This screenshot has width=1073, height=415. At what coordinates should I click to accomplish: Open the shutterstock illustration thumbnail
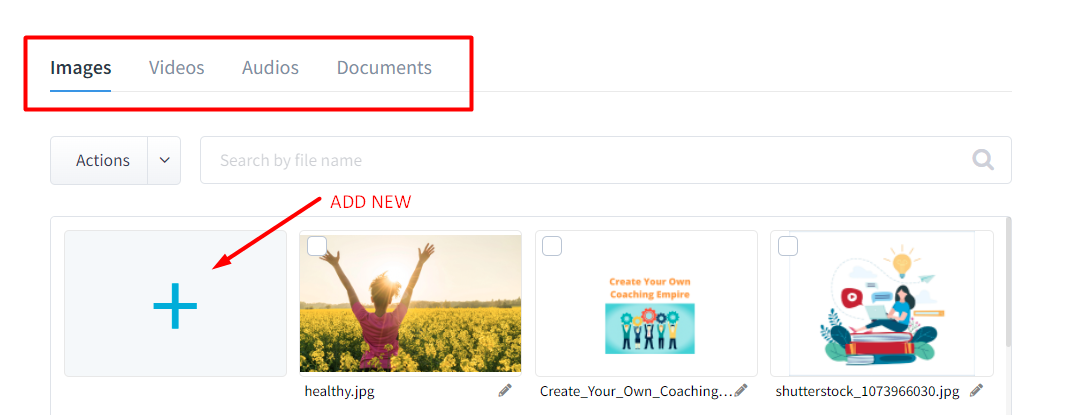coord(881,303)
